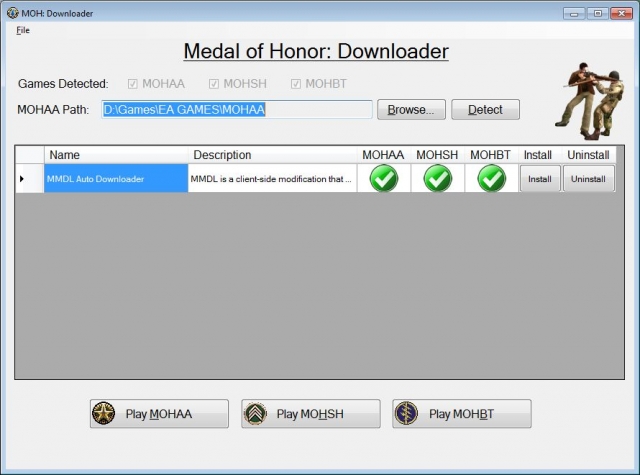Launch game with Play MOHAA button
Image resolution: width=640 pixels, height=475 pixels.
click(x=159, y=413)
